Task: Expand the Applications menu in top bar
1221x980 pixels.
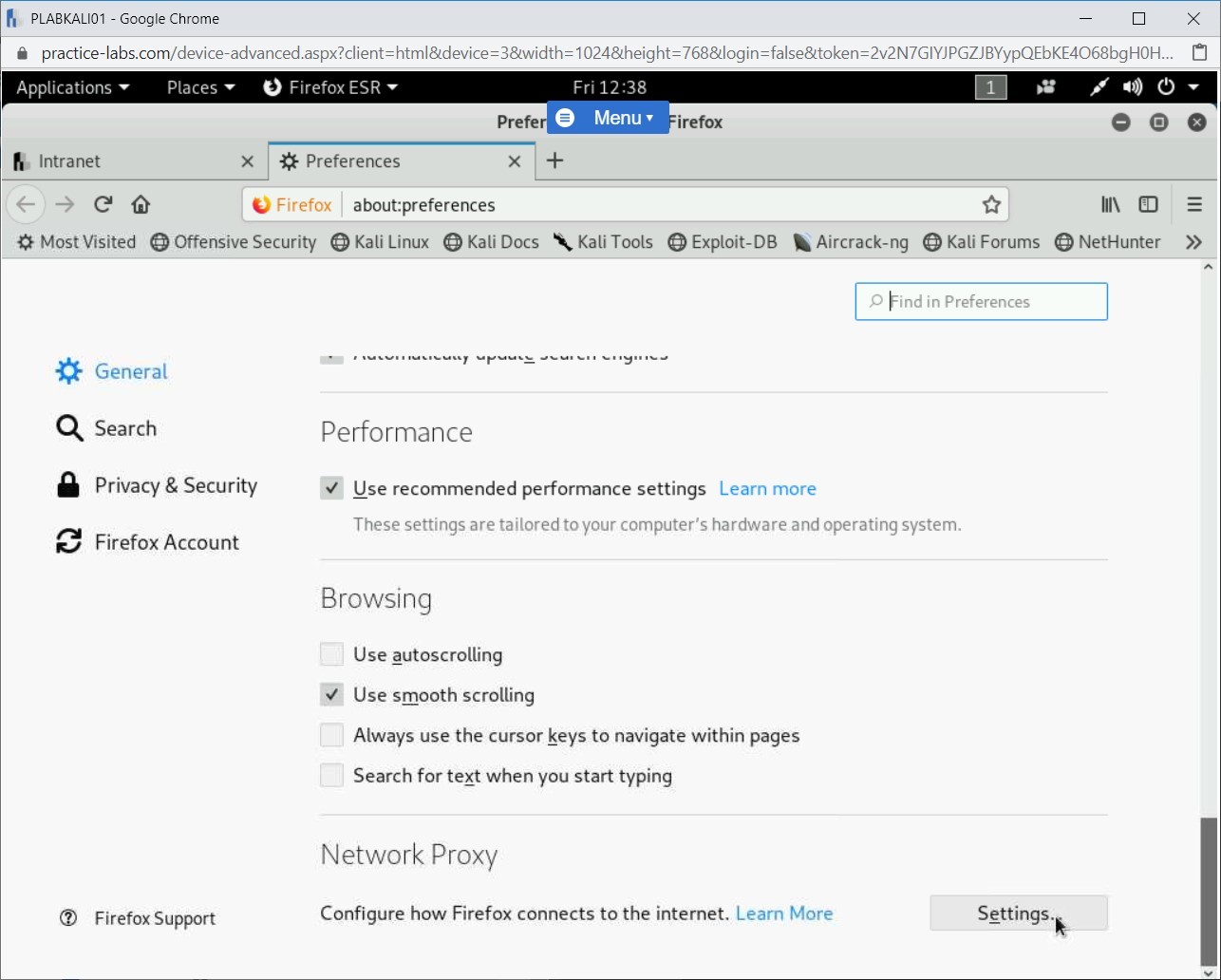Action: click(x=72, y=87)
